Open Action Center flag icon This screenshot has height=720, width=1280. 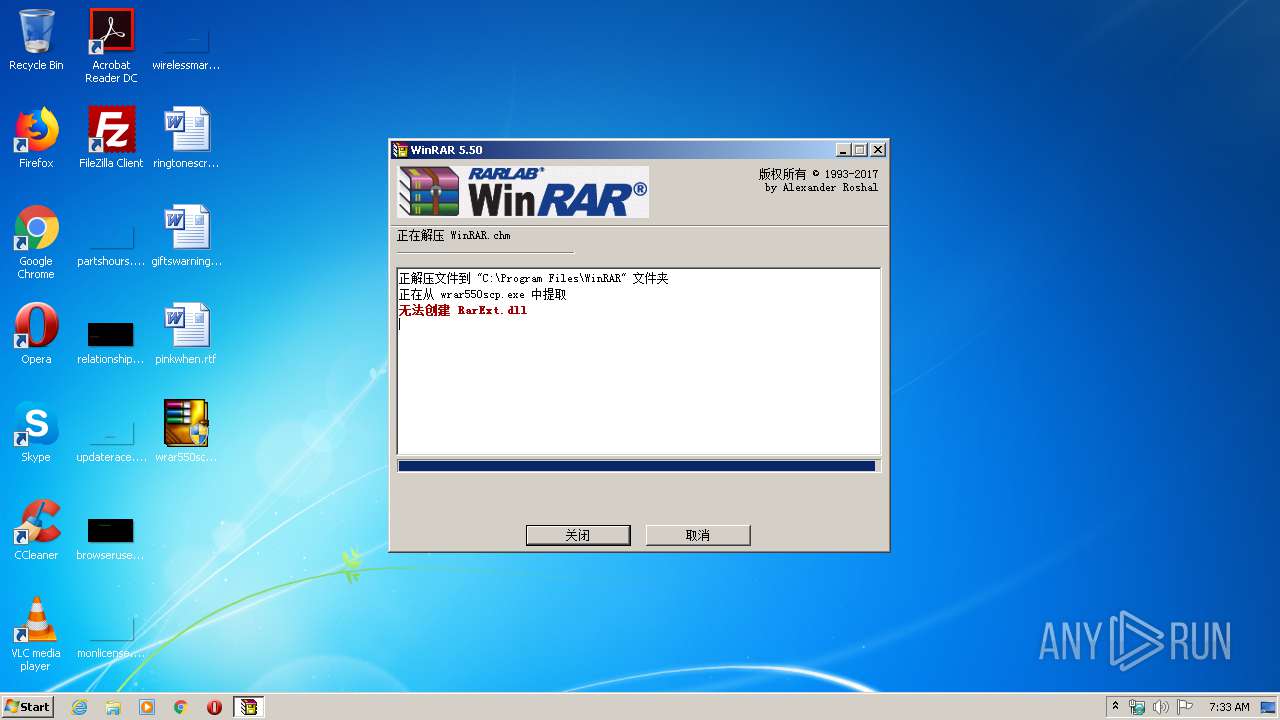1185,707
